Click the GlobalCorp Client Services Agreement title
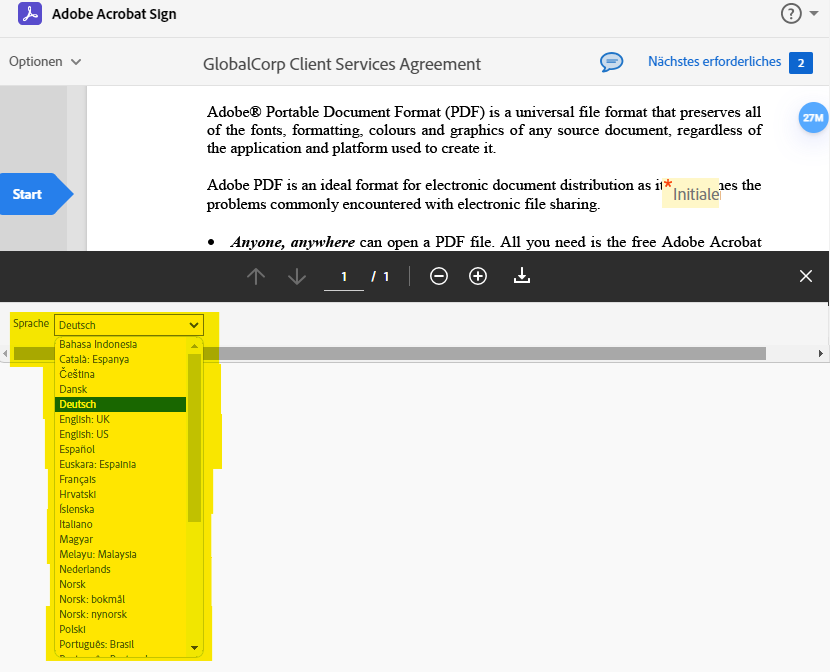The image size is (830, 672). 342,64
